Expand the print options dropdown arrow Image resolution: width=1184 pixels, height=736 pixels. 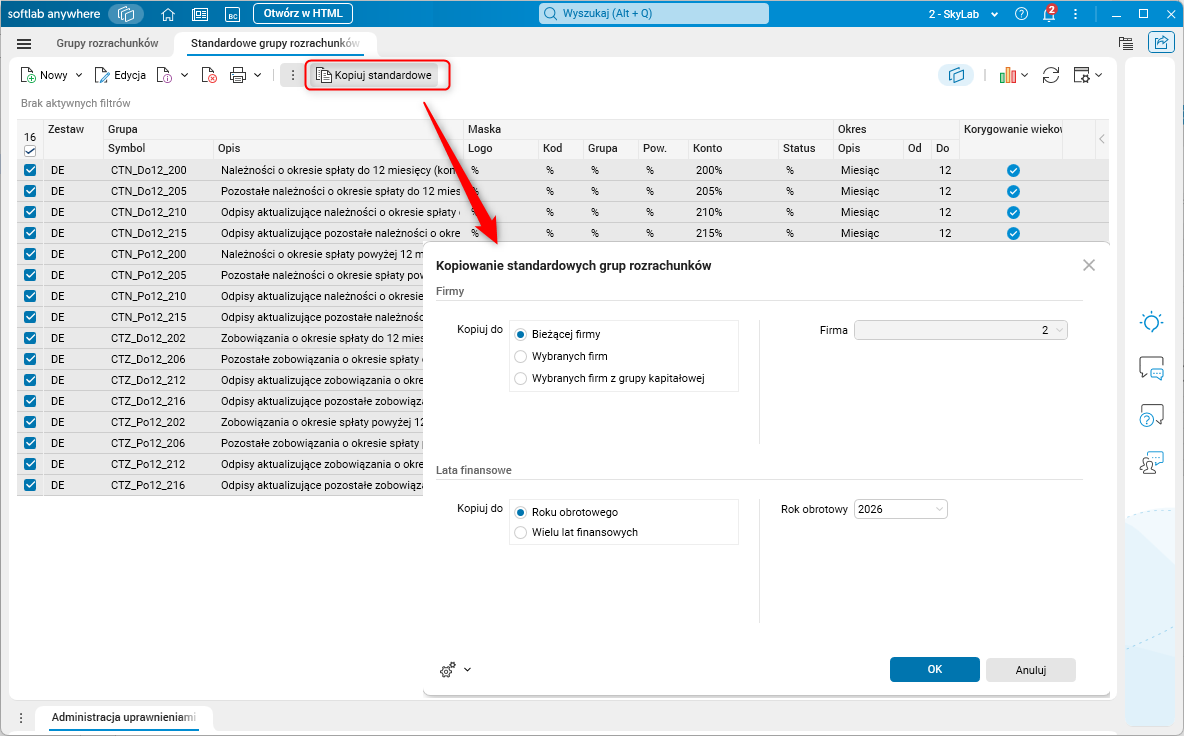point(257,75)
